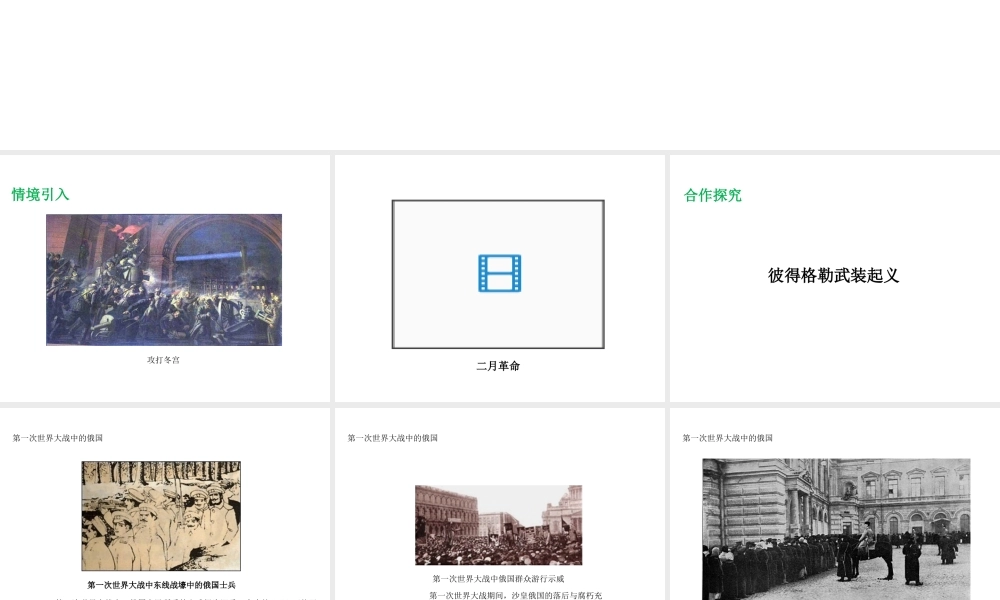Select the 彼得格勒武装起义 title text

[834, 275]
